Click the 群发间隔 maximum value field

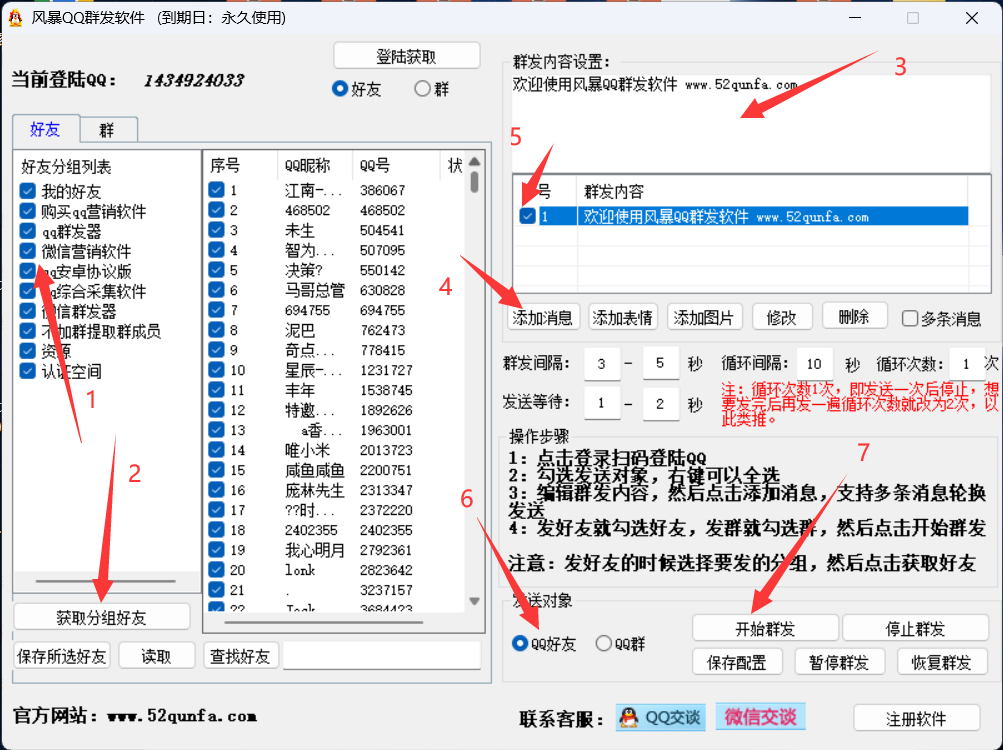click(660, 363)
